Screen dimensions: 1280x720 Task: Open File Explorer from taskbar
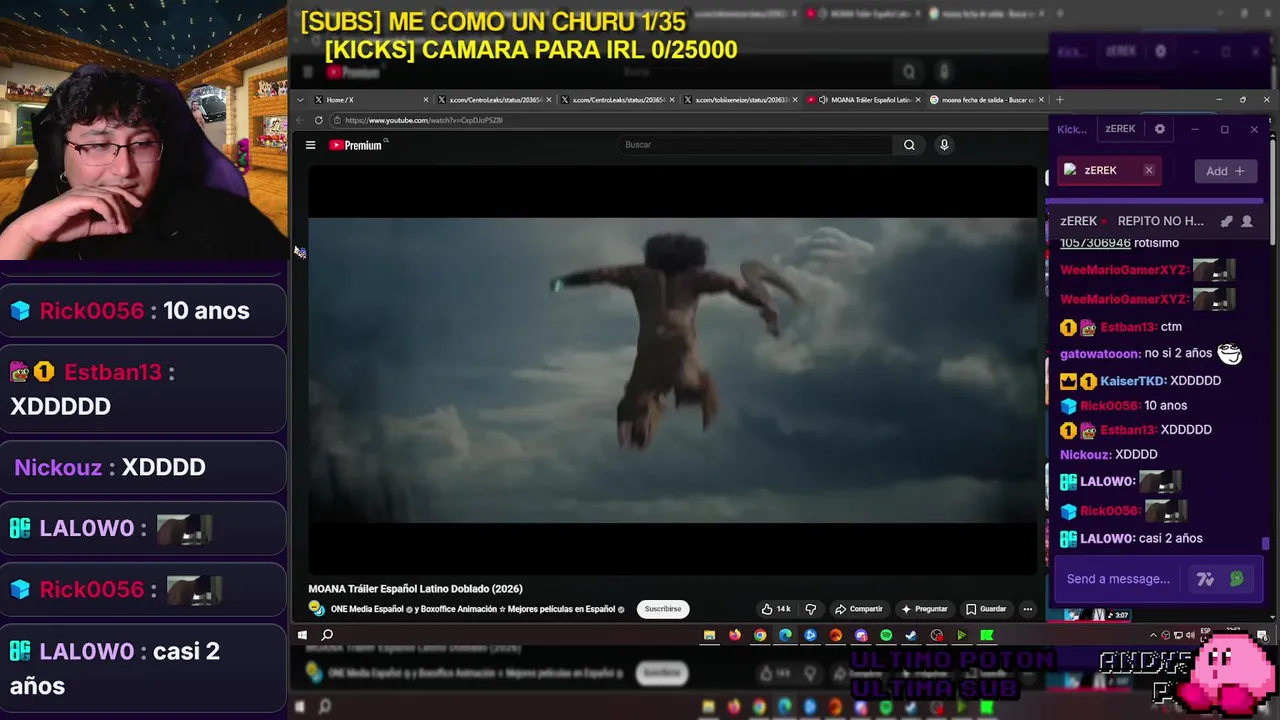point(709,635)
